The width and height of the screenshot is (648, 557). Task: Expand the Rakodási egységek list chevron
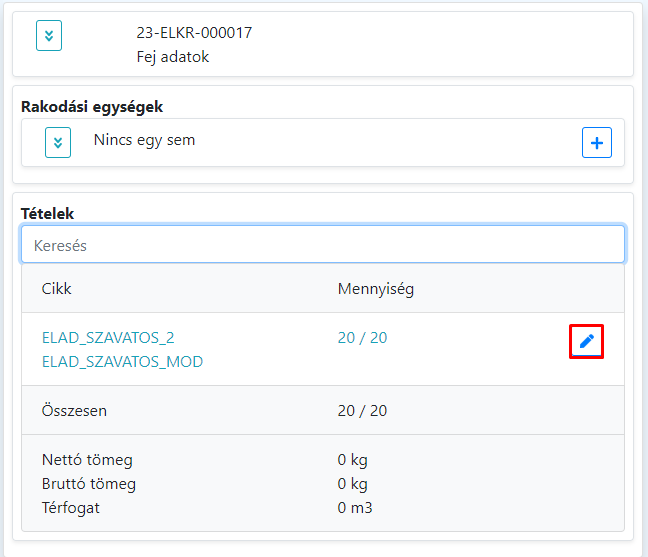pyautogui.click(x=58, y=143)
